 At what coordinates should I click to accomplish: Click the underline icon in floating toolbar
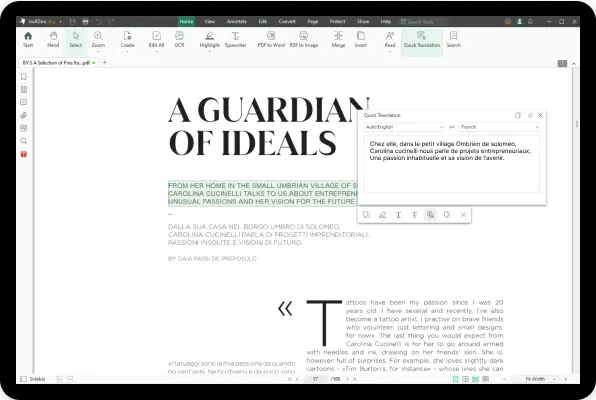(x=398, y=215)
